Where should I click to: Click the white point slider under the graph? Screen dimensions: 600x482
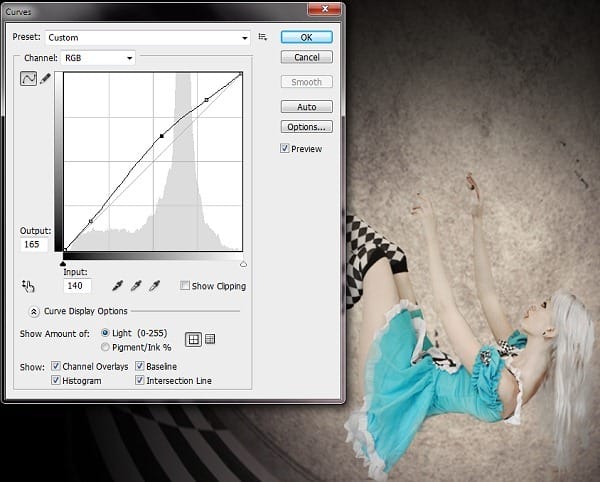tap(244, 263)
